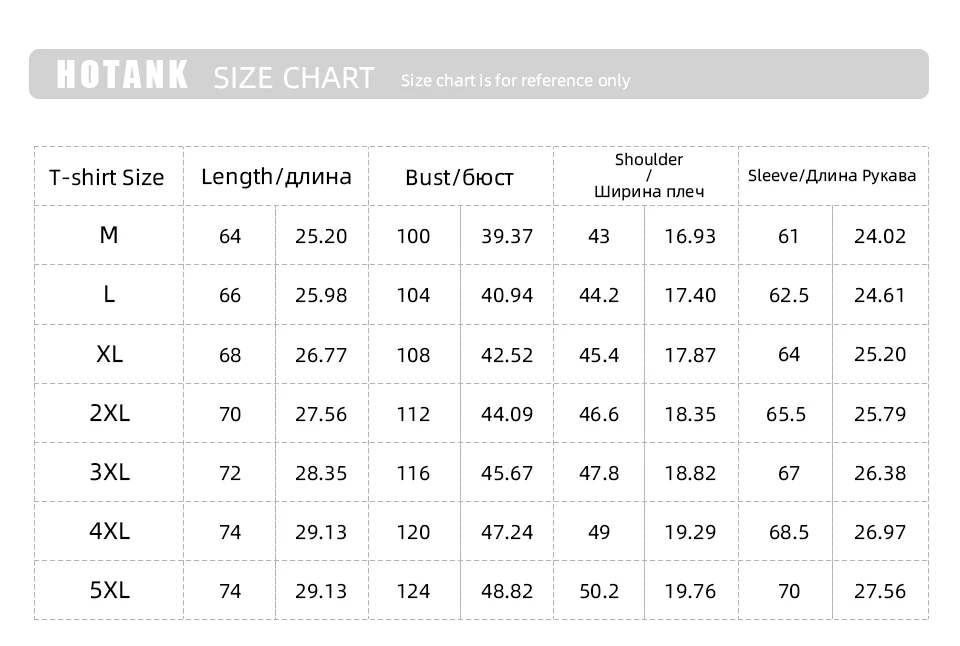Select the 2XL size row label
960x646 pixels.
(x=109, y=413)
